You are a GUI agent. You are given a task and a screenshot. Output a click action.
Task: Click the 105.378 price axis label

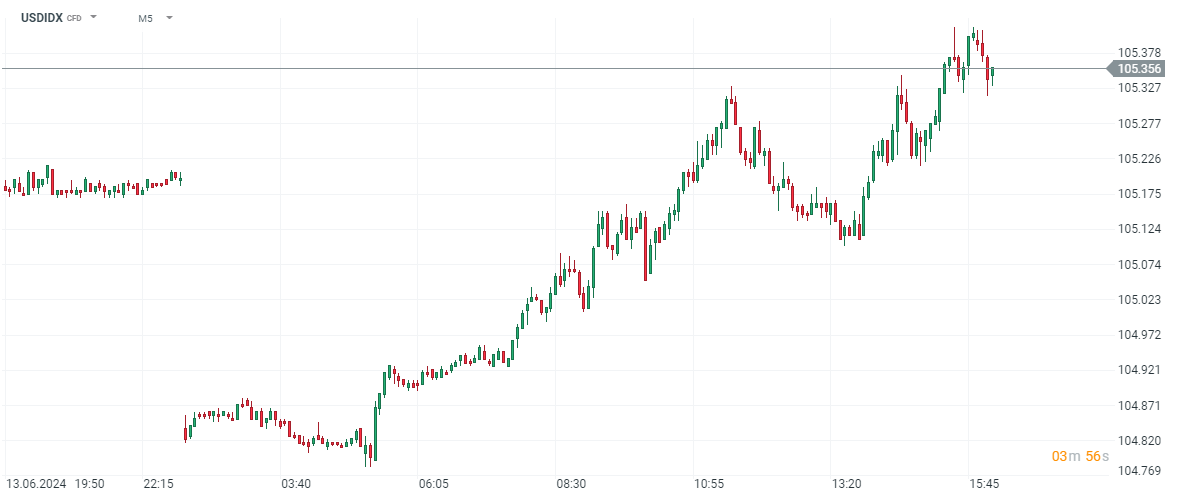(1139, 53)
